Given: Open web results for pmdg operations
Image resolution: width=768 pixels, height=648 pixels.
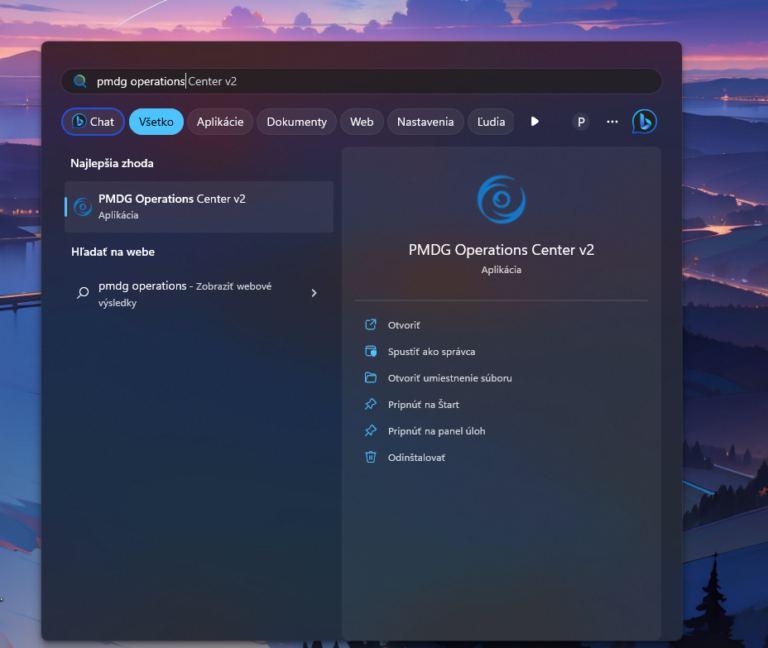Looking at the screenshot, I should (199, 293).
